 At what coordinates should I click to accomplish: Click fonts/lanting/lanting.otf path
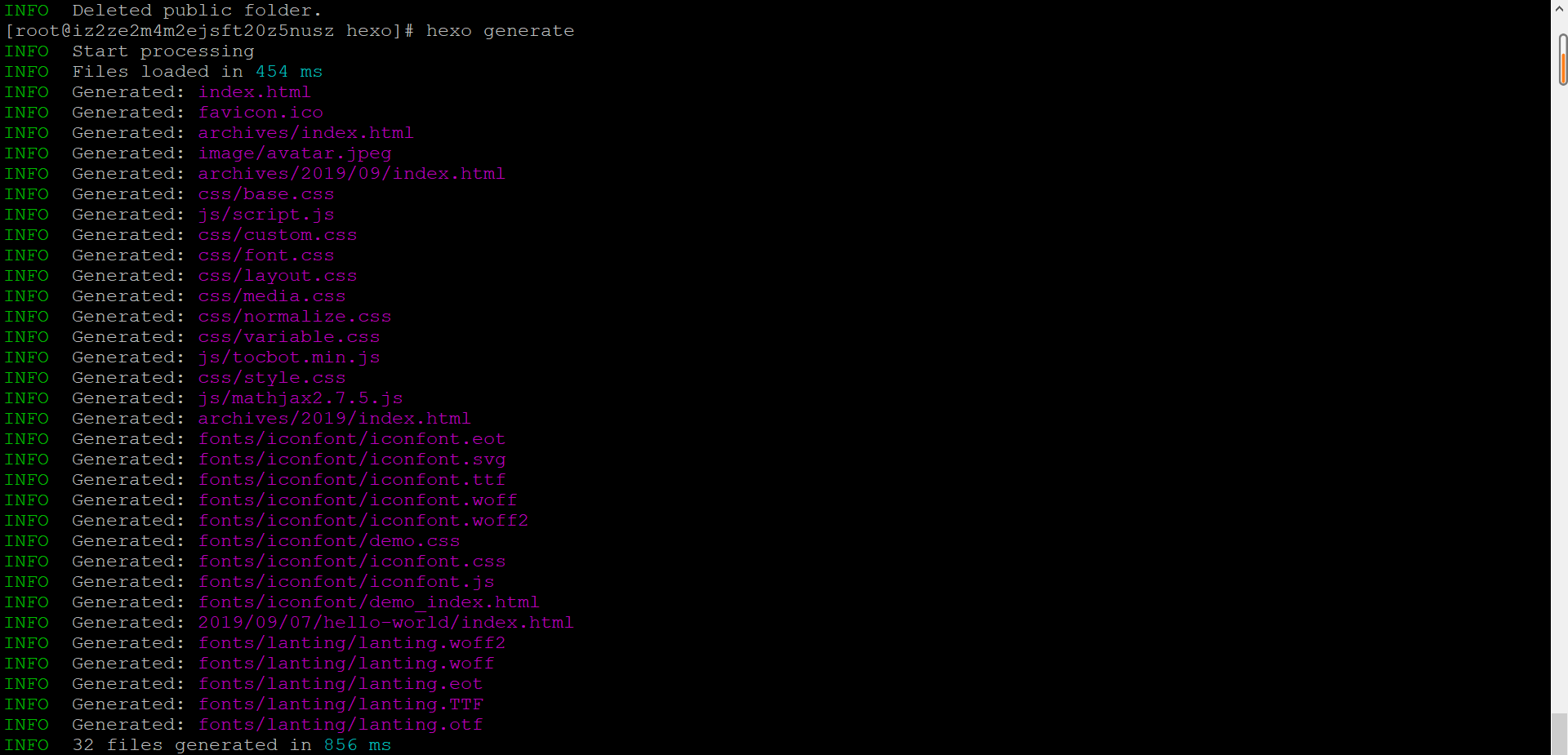pyautogui.click(x=340, y=724)
